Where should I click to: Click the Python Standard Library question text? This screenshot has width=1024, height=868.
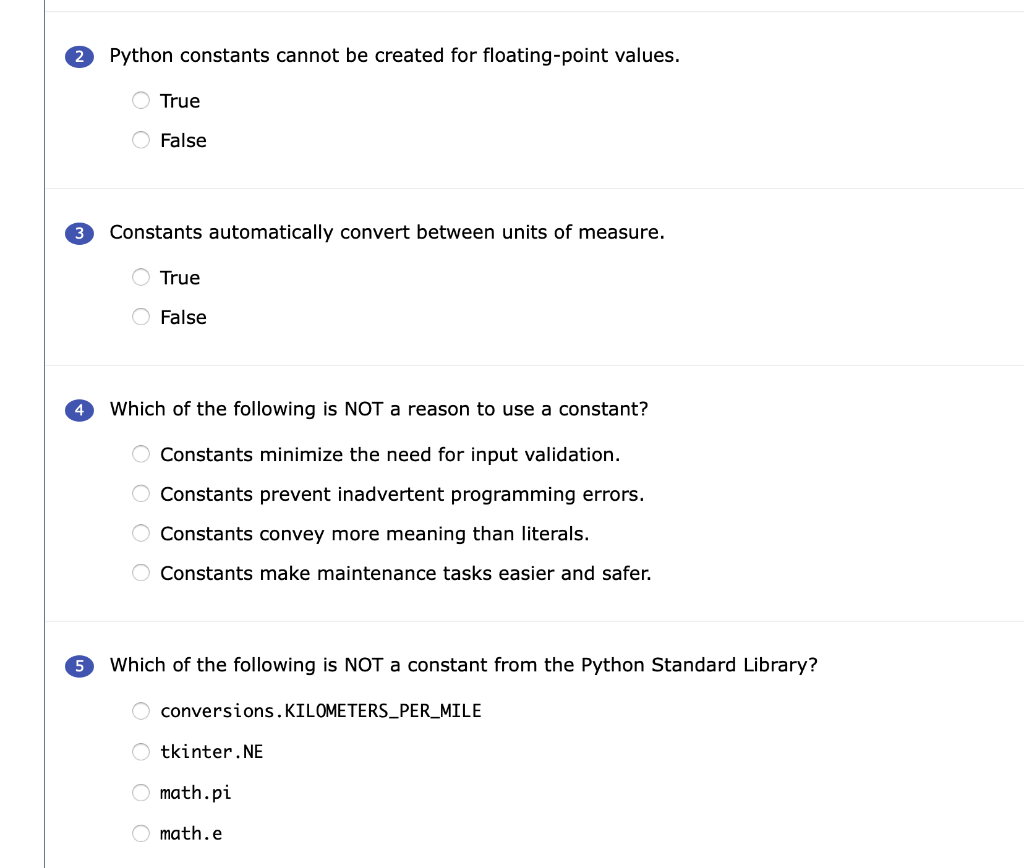click(464, 665)
